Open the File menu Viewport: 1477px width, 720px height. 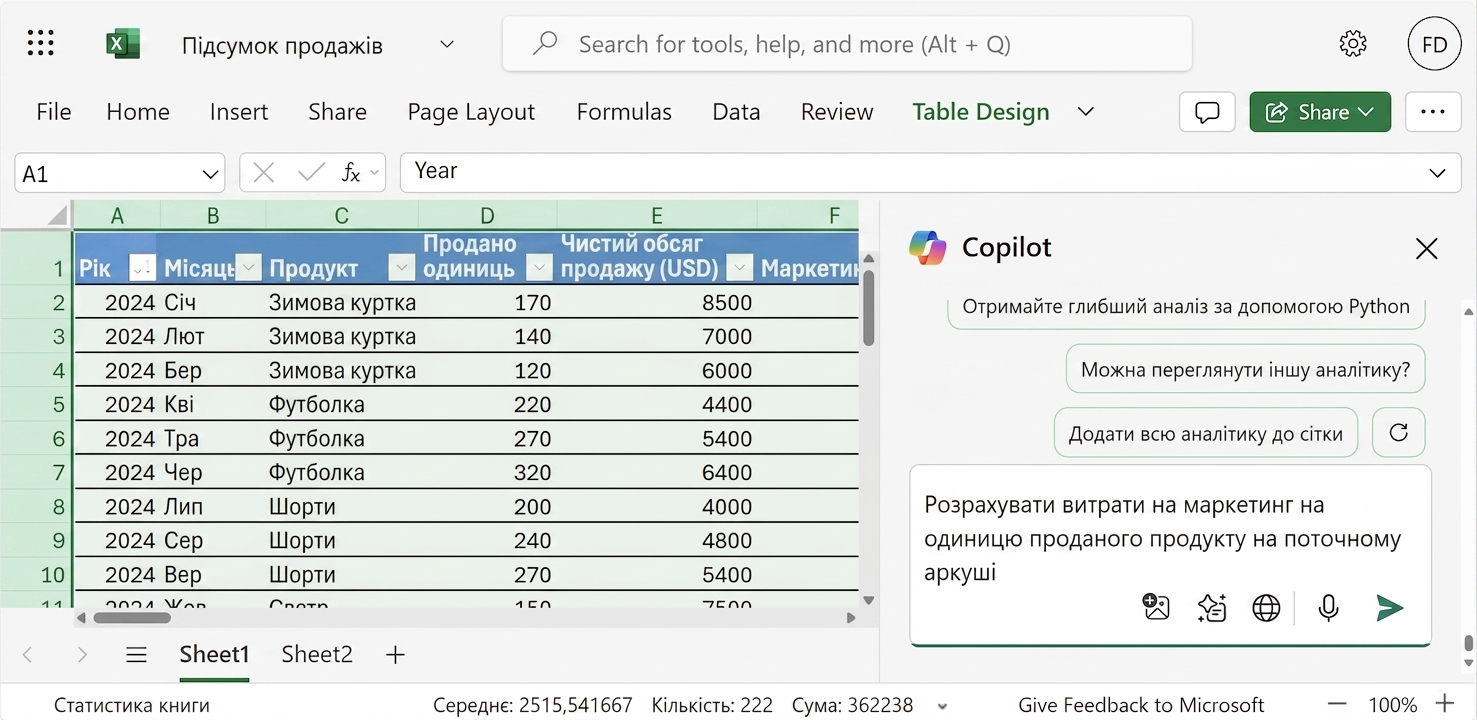tap(54, 111)
